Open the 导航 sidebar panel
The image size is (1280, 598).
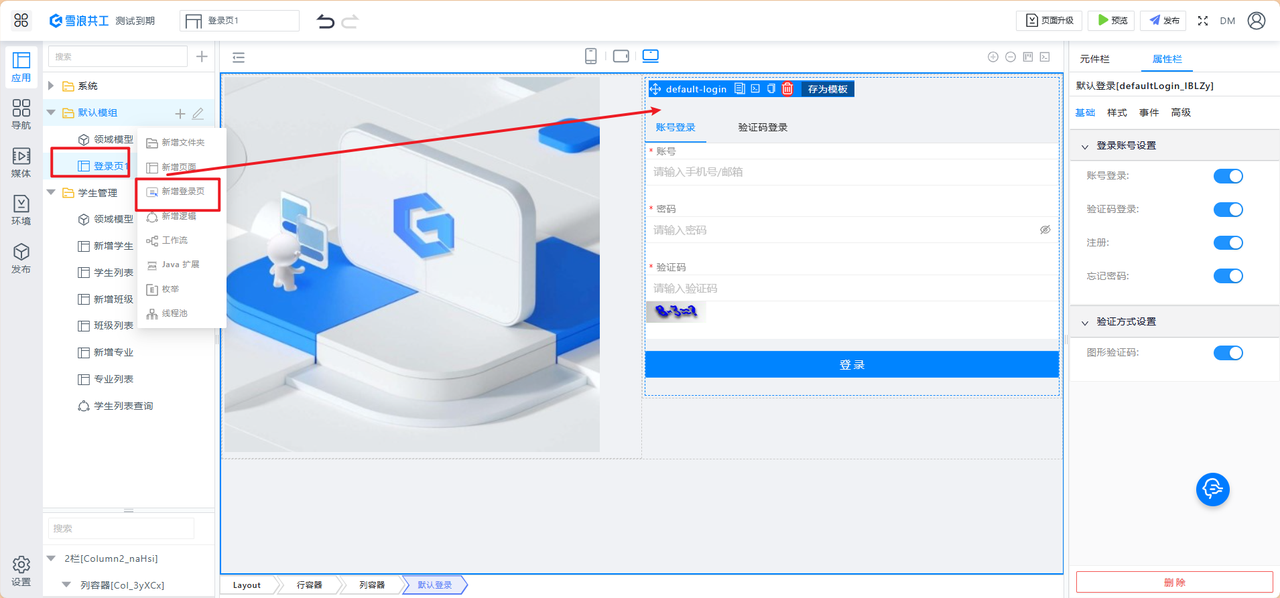click(21, 115)
